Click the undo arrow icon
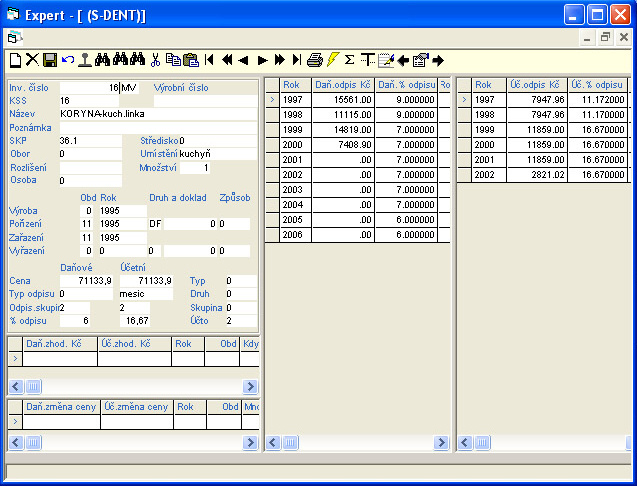 [67, 60]
